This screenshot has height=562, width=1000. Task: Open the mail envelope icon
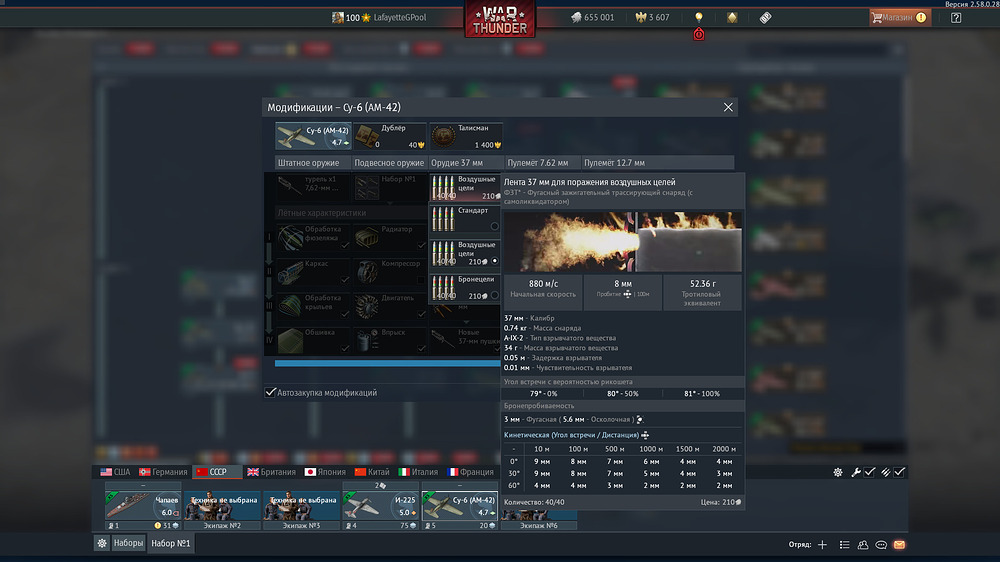(x=899, y=545)
